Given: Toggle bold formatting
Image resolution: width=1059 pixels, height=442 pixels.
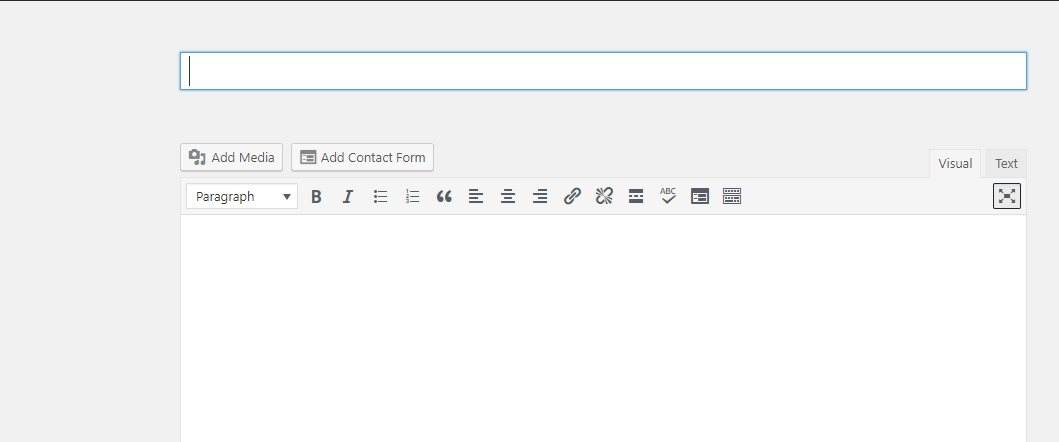Looking at the screenshot, I should (316, 197).
